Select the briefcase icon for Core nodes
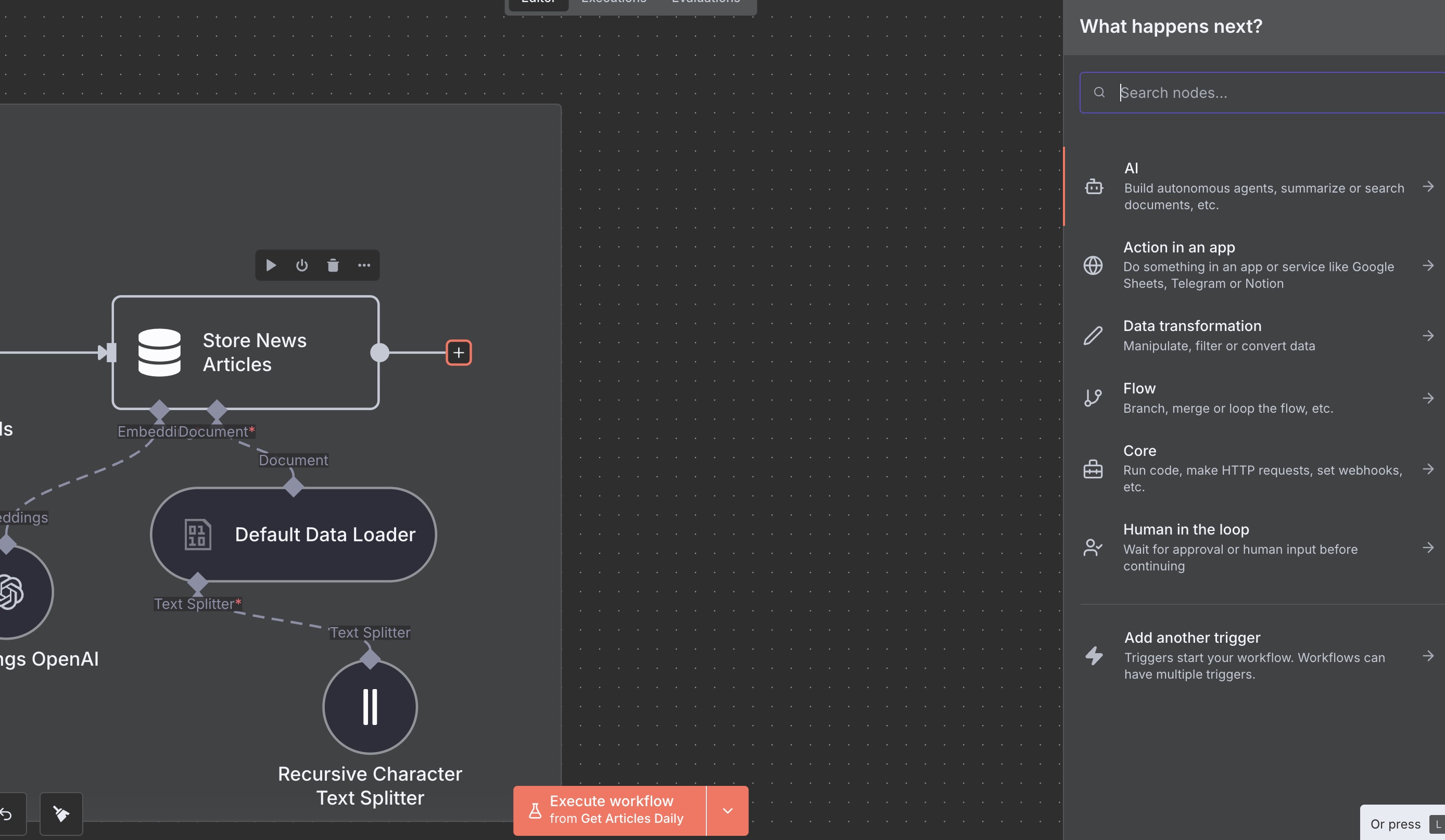The height and width of the screenshot is (840, 1445). 1094,469
